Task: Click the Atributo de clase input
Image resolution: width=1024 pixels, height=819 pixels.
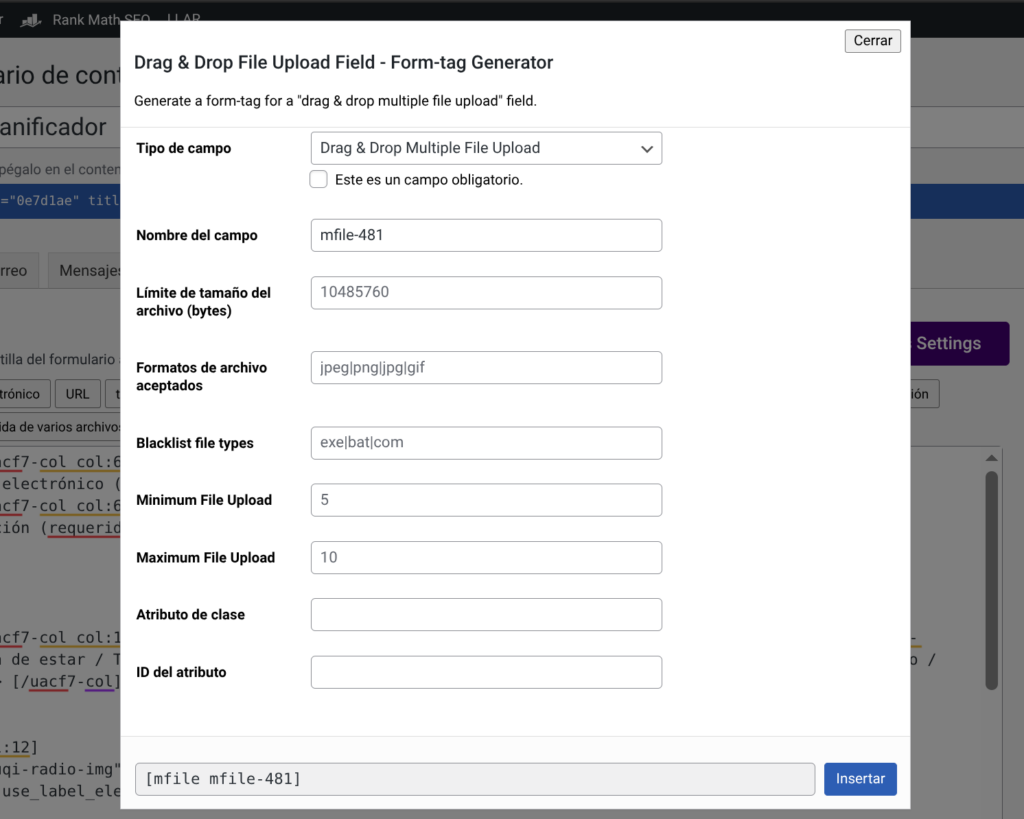Action: pos(486,615)
